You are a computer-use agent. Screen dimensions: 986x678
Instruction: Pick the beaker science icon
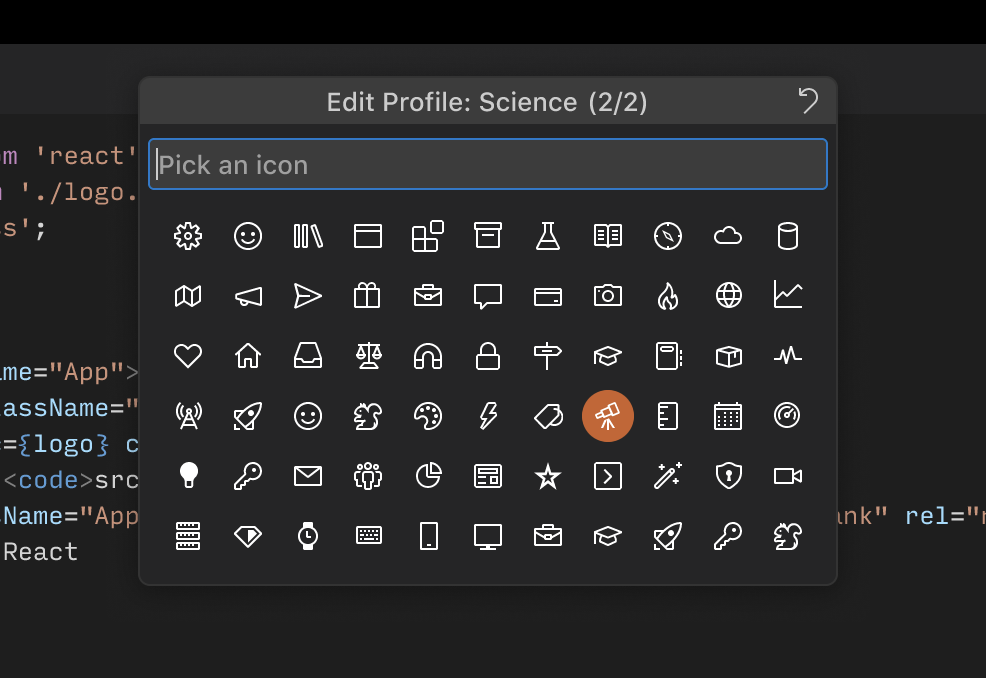(548, 236)
